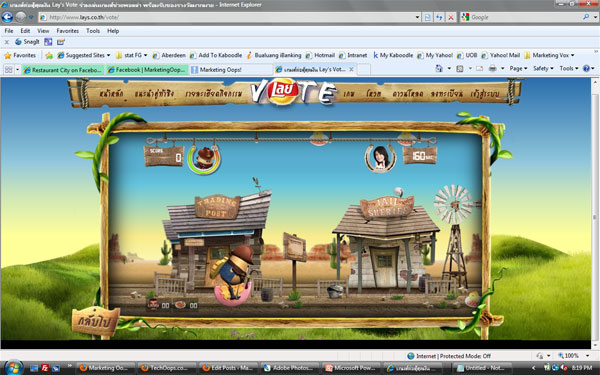Switch to the Marketing Oops! tab
The image size is (600, 375).
(x=231, y=70)
